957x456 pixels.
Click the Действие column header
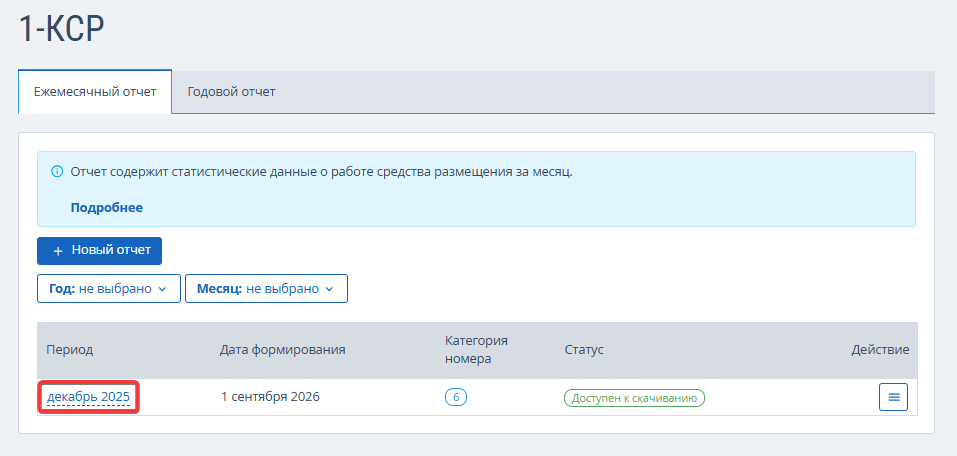click(880, 350)
